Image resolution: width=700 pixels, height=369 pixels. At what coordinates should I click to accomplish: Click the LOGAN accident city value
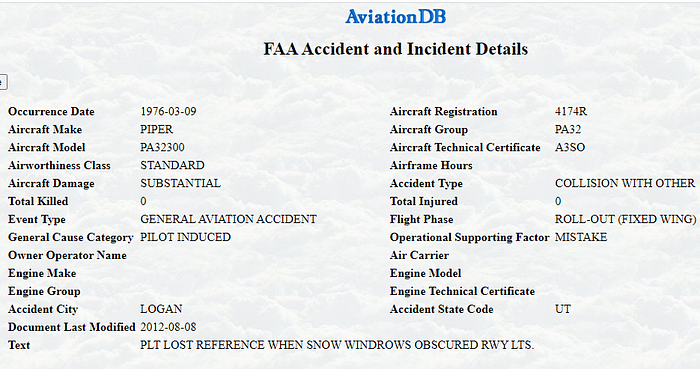point(161,309)
